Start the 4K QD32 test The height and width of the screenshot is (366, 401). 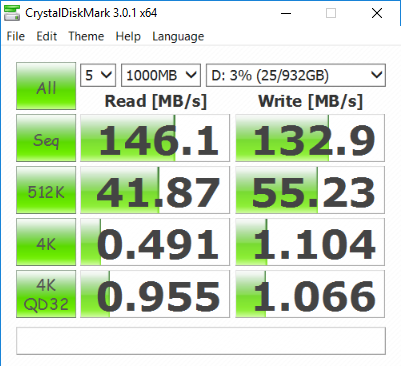[x=46, y=294]
